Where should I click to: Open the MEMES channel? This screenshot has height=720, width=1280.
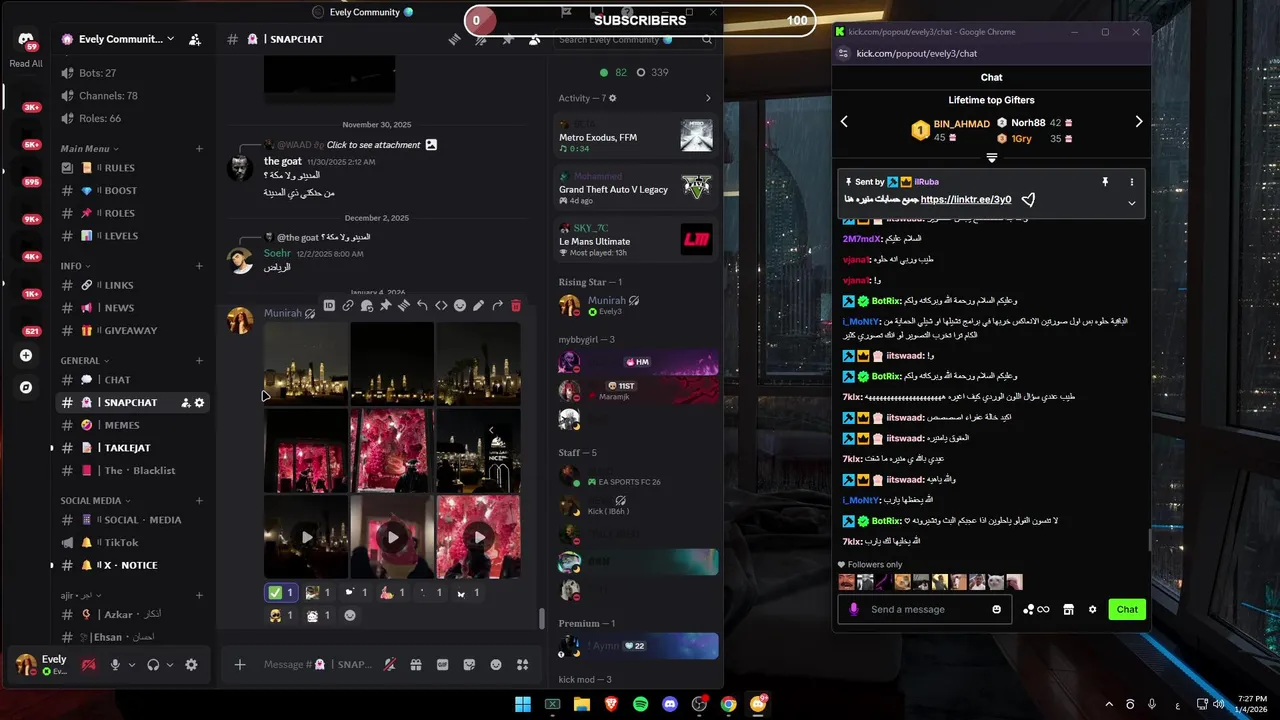(x=130, y=425)
